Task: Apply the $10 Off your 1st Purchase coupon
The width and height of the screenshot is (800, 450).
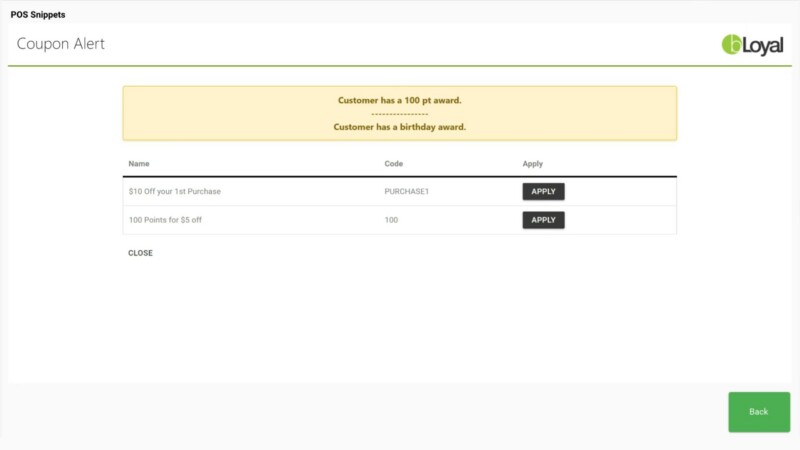Action: click(x=543, y=191)
